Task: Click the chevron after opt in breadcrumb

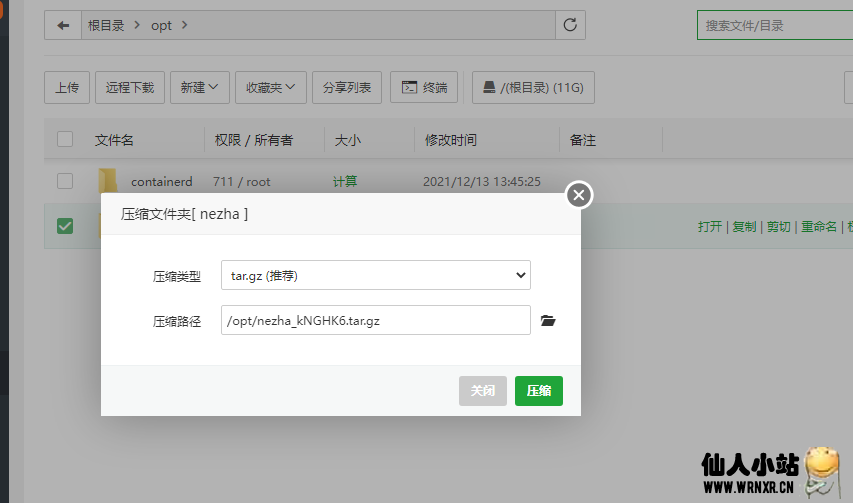Action: point(184,25)
